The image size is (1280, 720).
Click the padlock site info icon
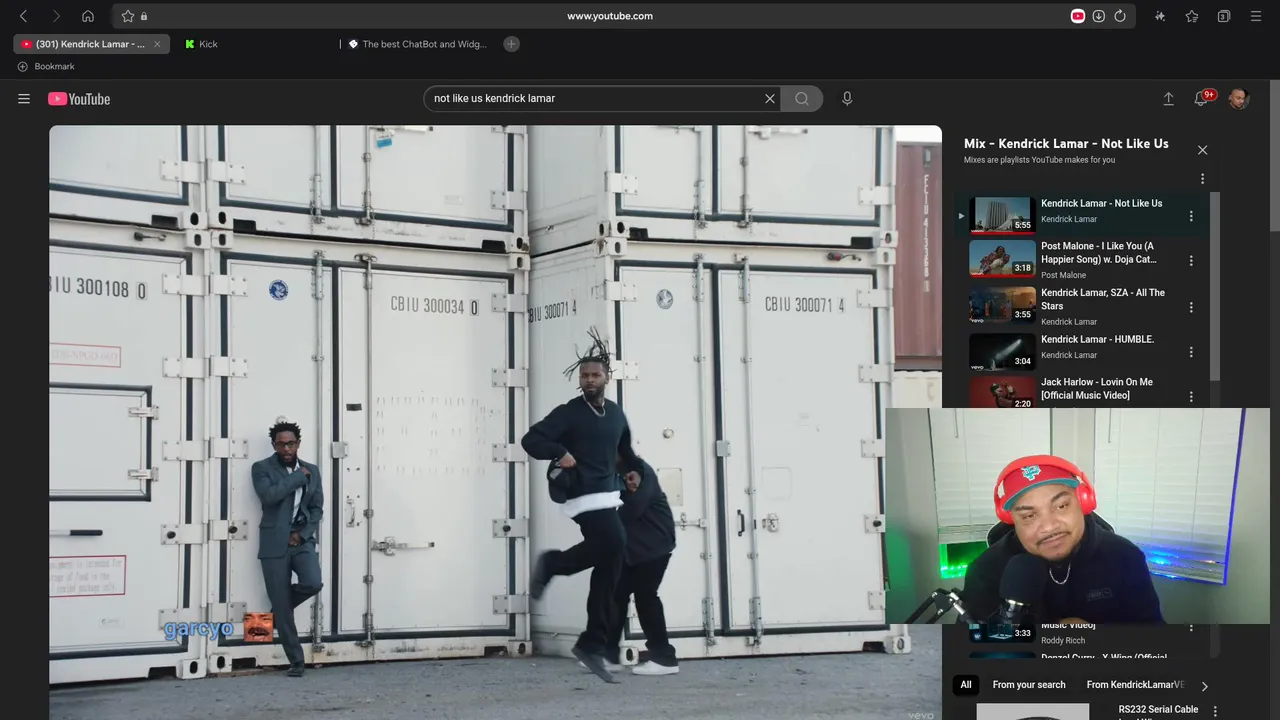[144, 16]
